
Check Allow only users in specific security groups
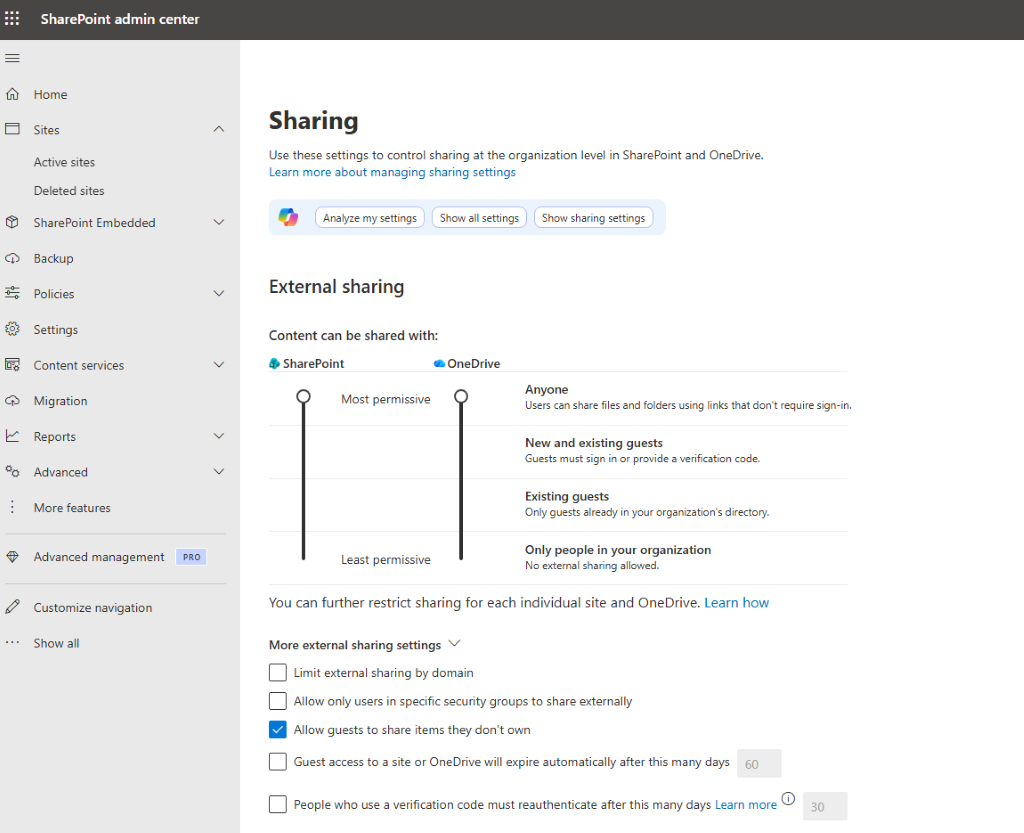(x=278, y=701)
